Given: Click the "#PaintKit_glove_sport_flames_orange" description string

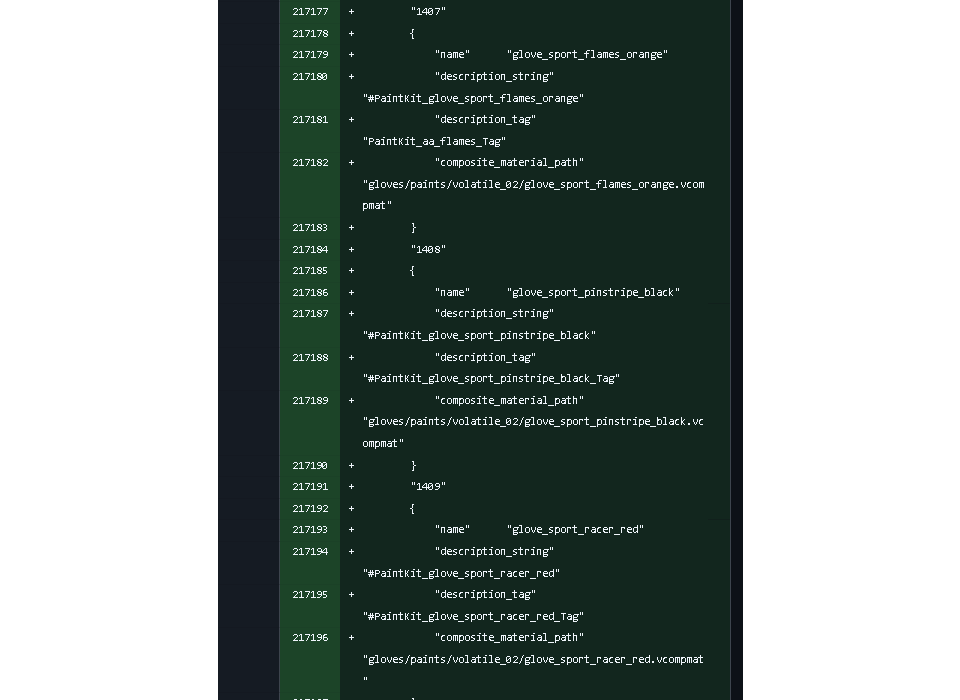Looking at the screenshot, I should click(x=473, y=99).
